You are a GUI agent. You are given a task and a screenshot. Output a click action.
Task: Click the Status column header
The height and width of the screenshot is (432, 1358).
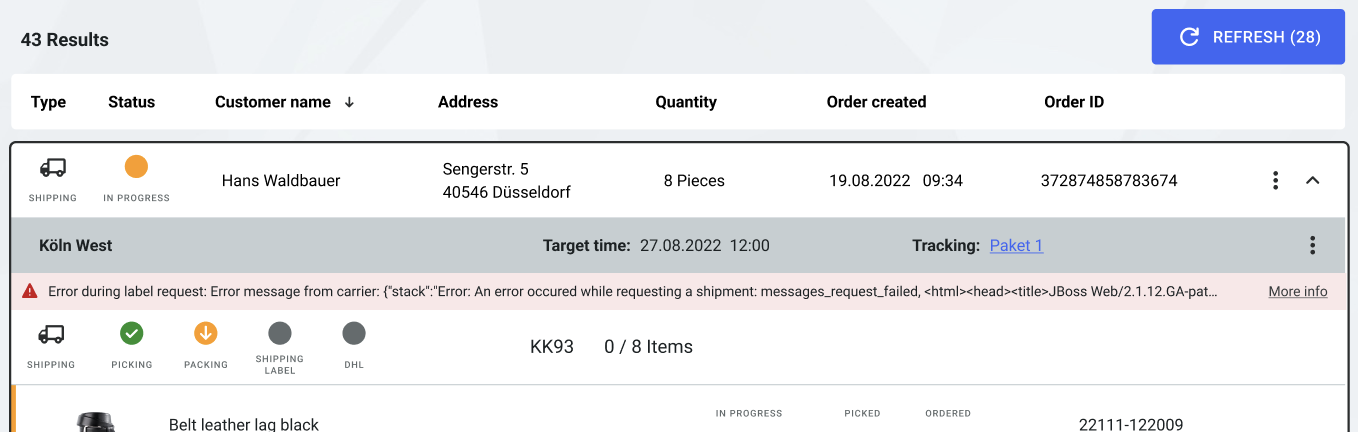click(131, 102)
